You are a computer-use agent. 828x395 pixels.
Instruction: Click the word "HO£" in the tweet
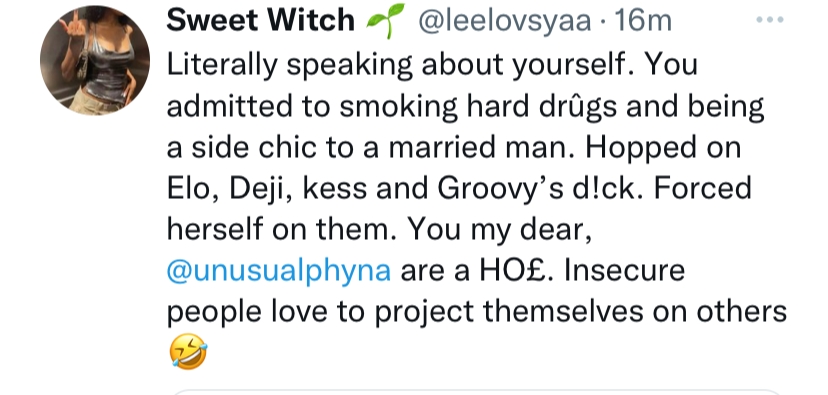pos(515,270)
